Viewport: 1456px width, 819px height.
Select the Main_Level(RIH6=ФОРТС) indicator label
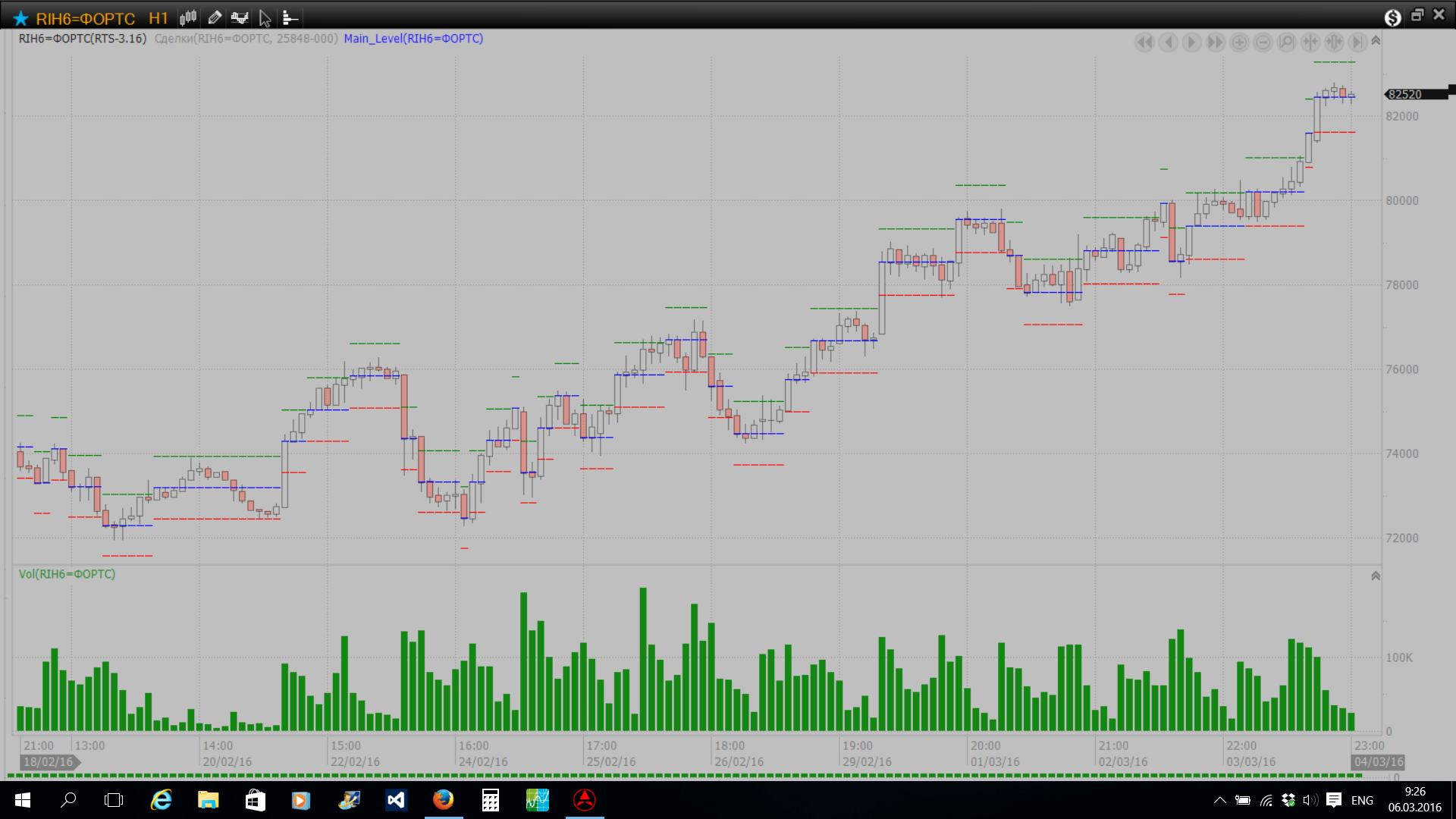pyautogui.click(x=413, y=39)
